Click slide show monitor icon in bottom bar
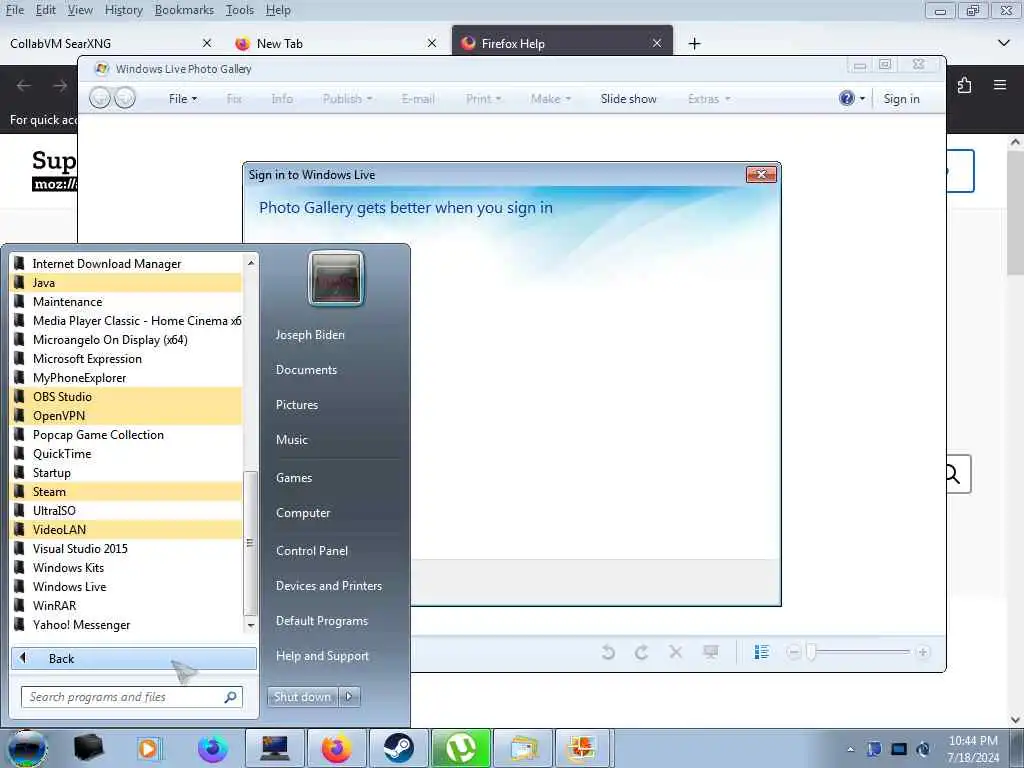 [x=711, y=651]
